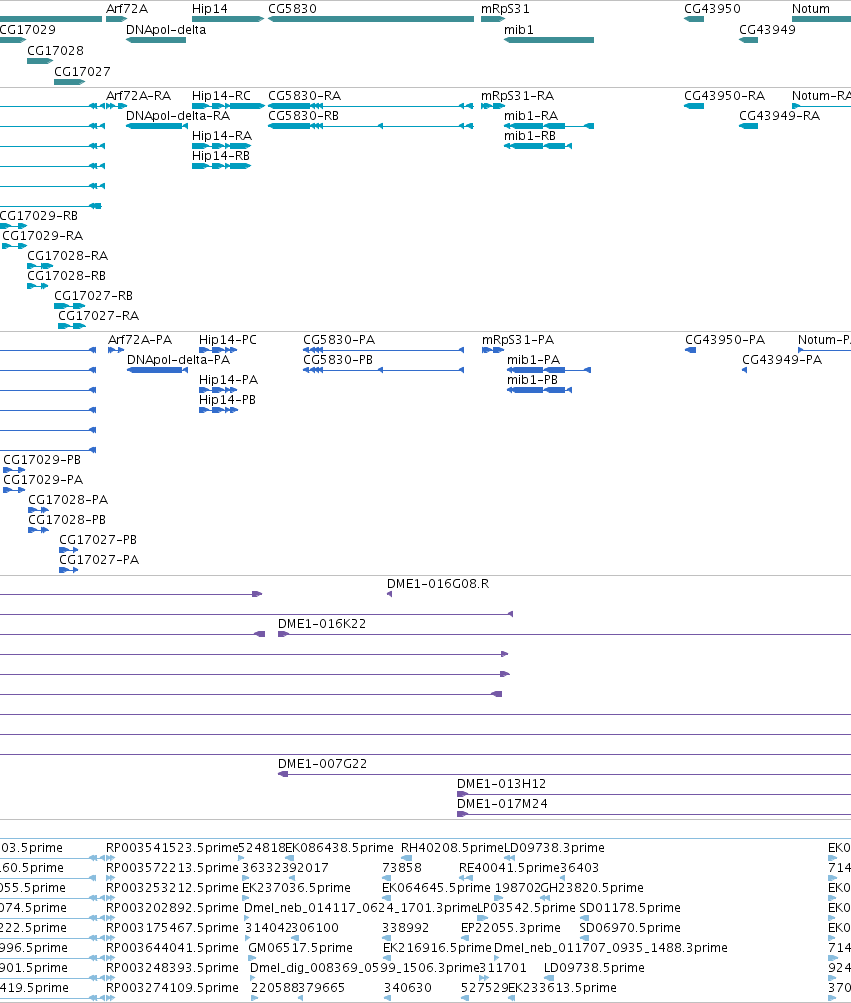Select the CG17028-RA transcript label
Viewport: 851px width, 1003px height.
(x=67, y=256)
